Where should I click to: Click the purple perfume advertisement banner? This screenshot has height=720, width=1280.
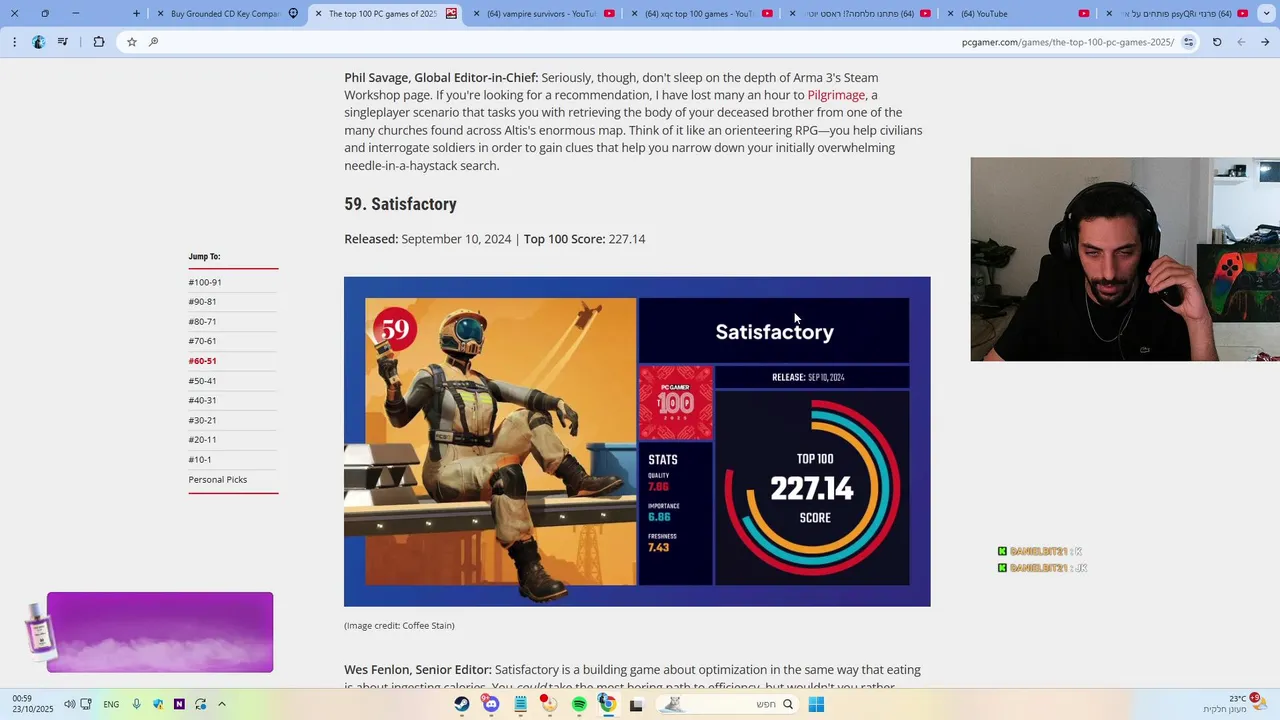[x=160, y=632]
